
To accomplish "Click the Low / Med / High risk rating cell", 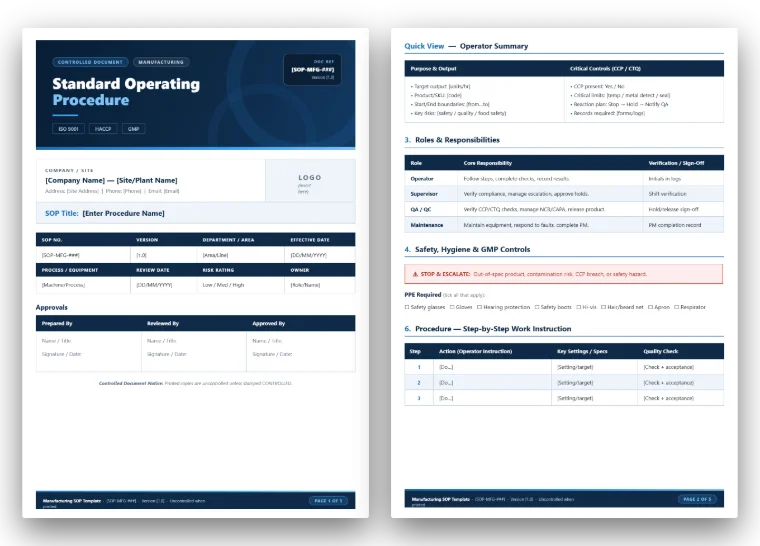I will point(240,285).
